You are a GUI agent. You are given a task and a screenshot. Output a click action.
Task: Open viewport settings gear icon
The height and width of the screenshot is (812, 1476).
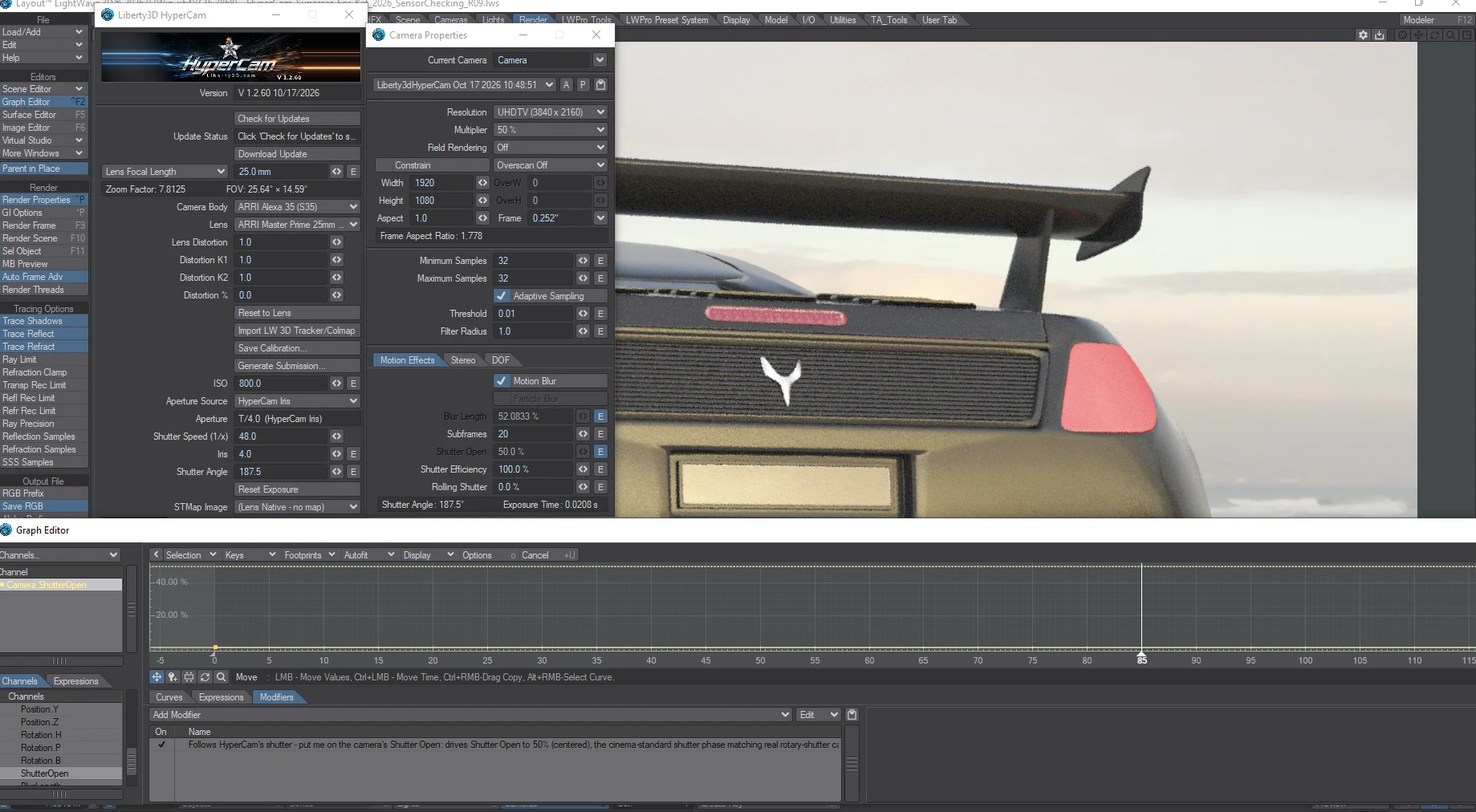pos(1363,35)
